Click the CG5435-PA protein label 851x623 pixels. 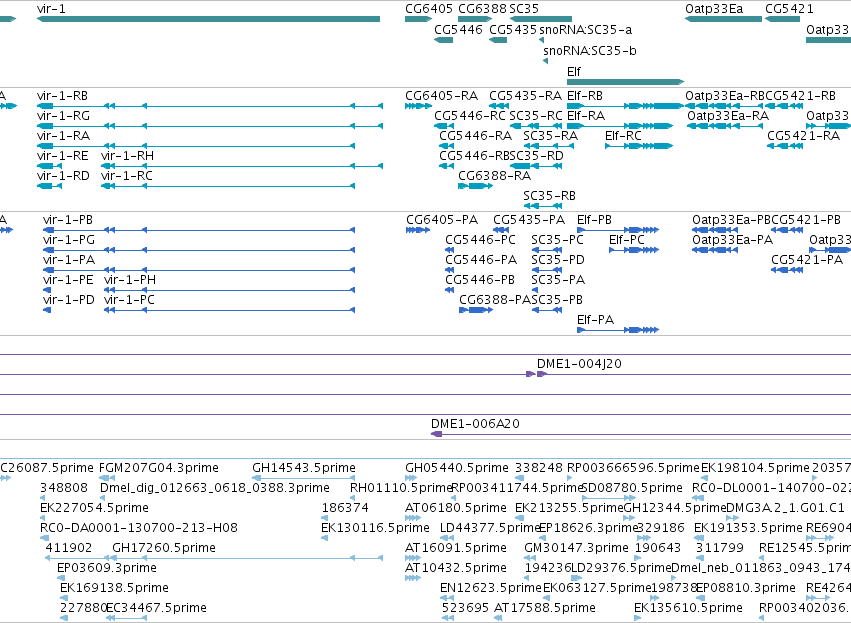coord(529,220)
